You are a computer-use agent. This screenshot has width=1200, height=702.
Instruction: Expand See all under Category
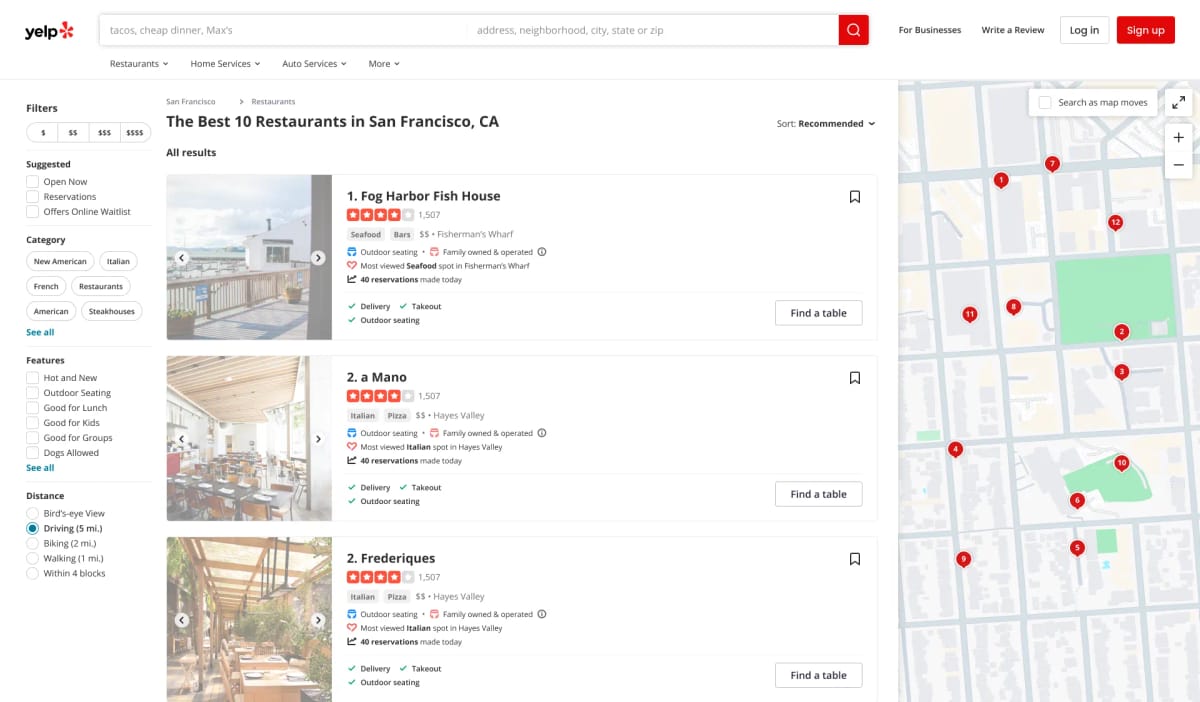point(40,332)
